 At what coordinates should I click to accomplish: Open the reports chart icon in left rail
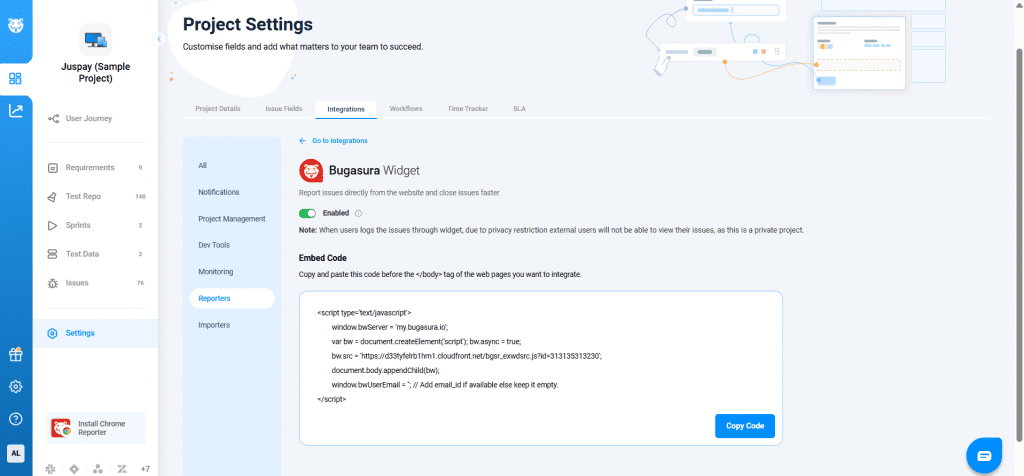16,111
